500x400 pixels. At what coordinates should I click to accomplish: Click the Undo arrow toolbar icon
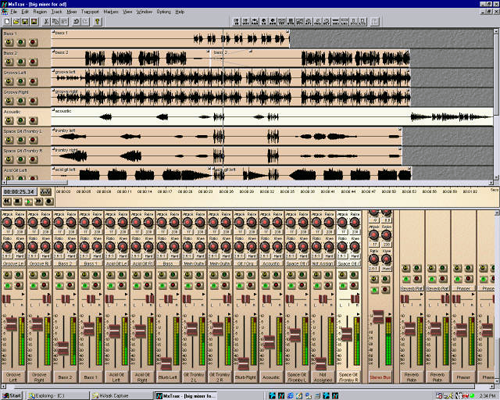click(76, 22)
